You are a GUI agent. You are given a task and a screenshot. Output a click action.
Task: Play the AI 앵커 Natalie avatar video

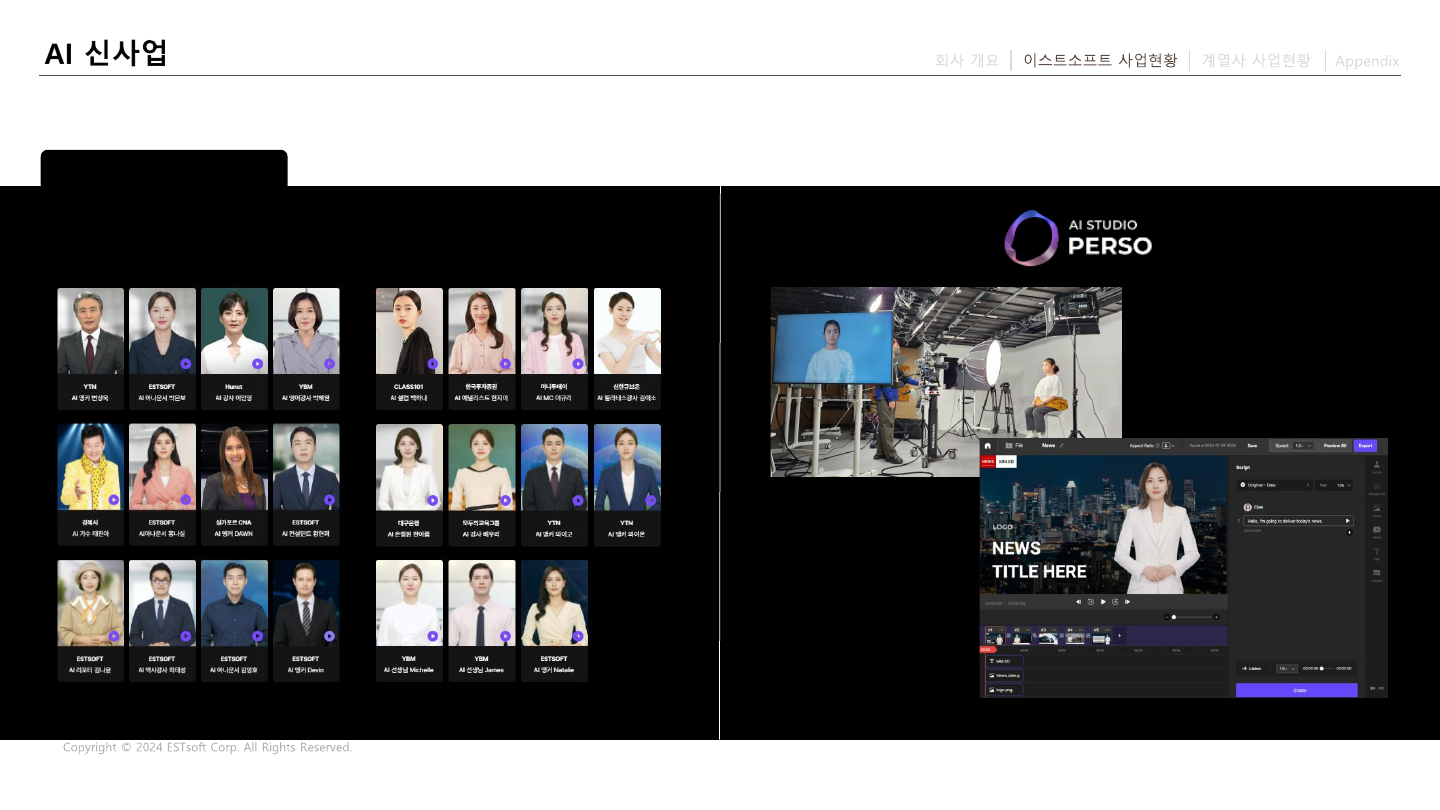click(x=578, y=636)
